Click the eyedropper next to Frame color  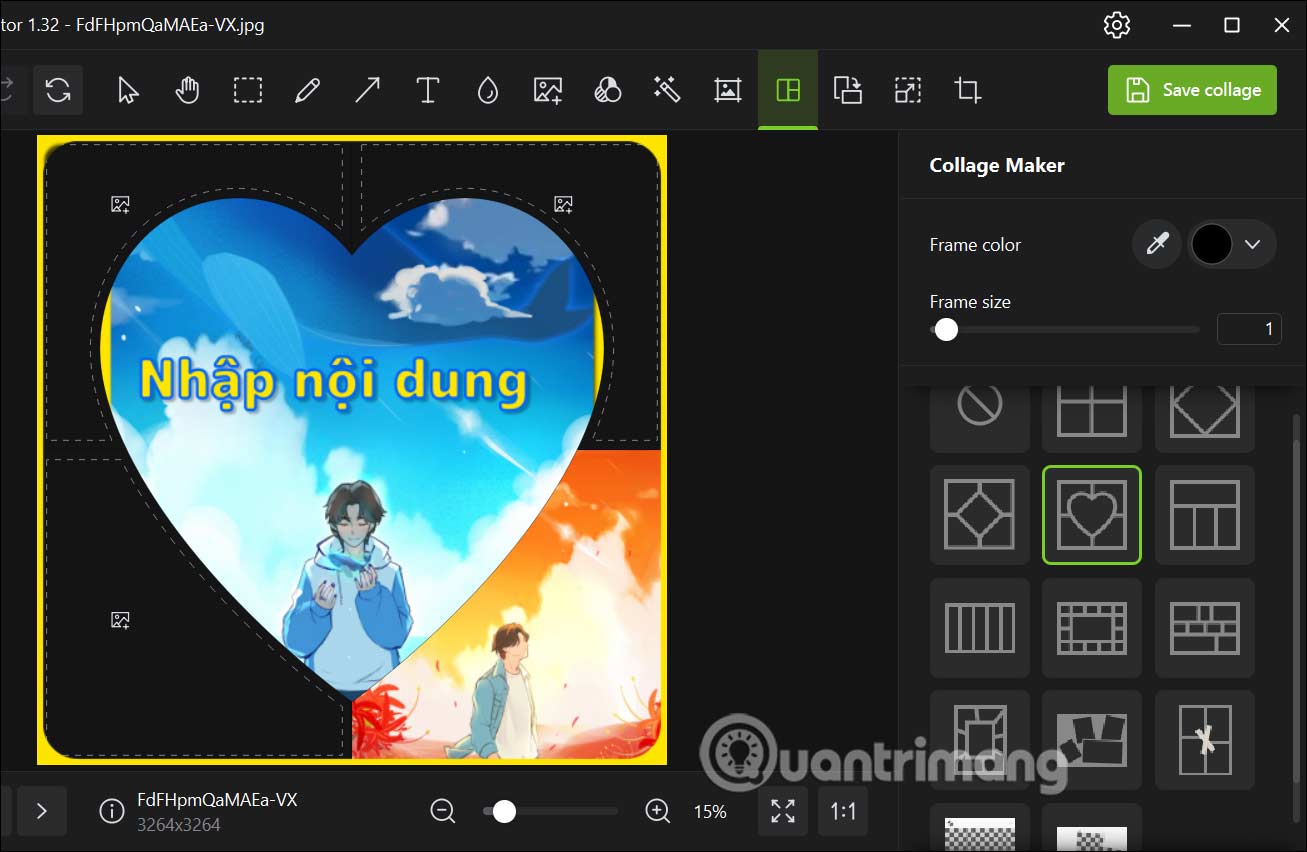click(1157, 244)
